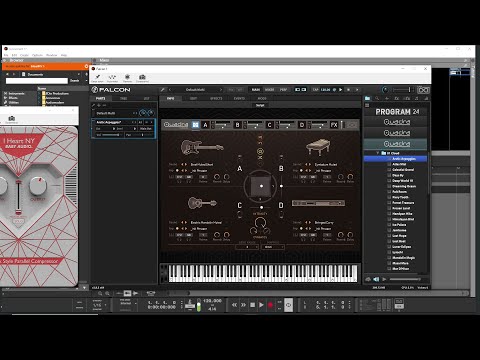The image size is (480, 360).
Task: Click the fast forward button in transport bar
Action: click(243, 305)
